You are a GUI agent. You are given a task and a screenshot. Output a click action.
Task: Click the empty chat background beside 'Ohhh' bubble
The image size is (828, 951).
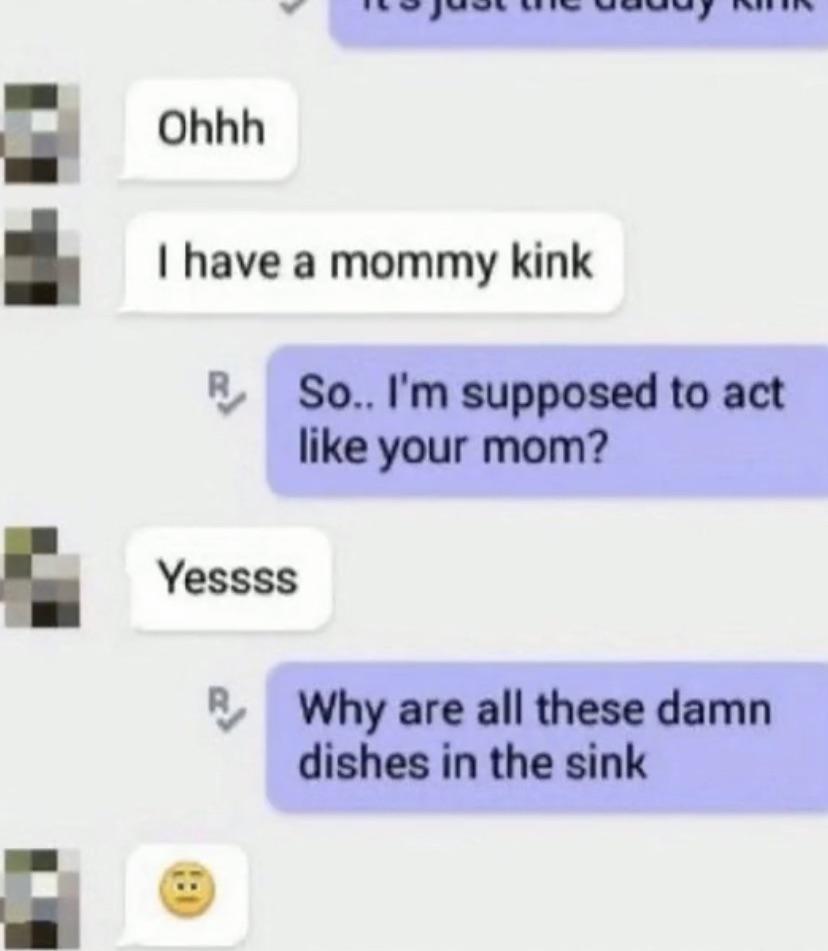[546, 130]
